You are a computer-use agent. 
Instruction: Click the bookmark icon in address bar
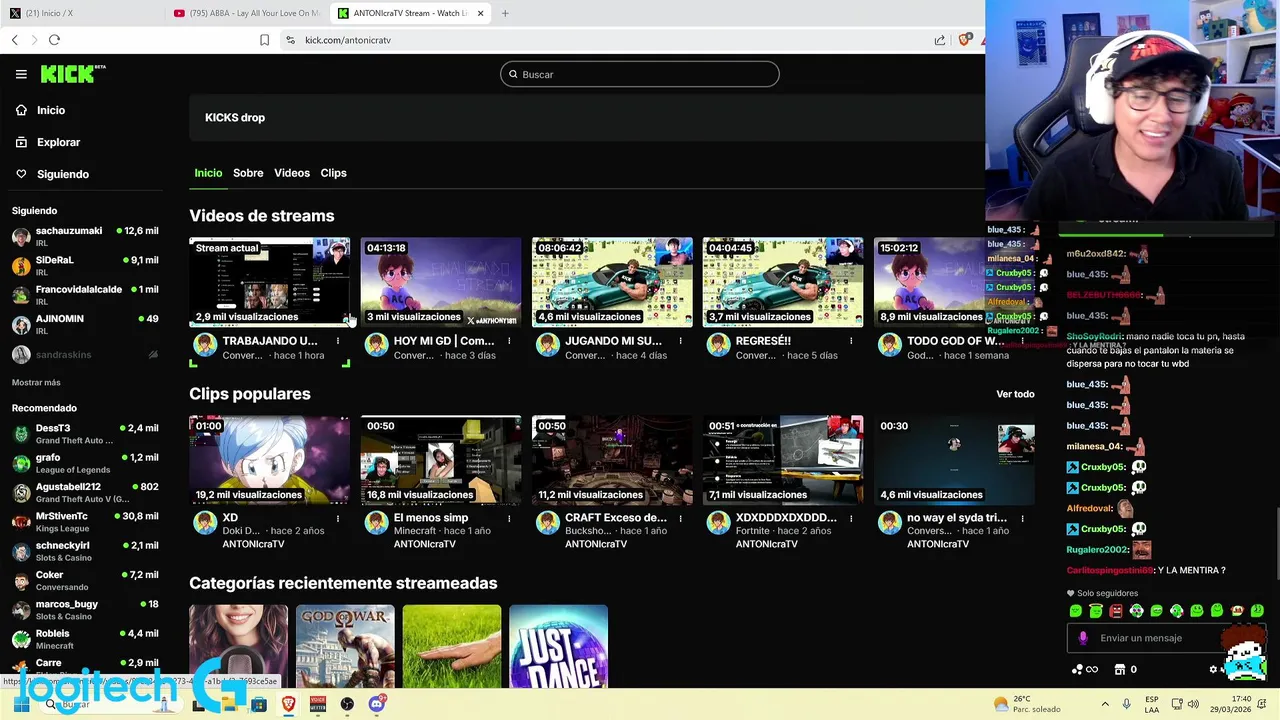pos(264,40)
